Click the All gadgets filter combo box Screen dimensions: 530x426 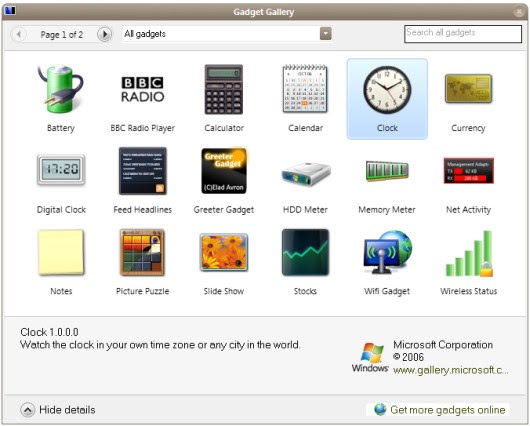(227, 33)
